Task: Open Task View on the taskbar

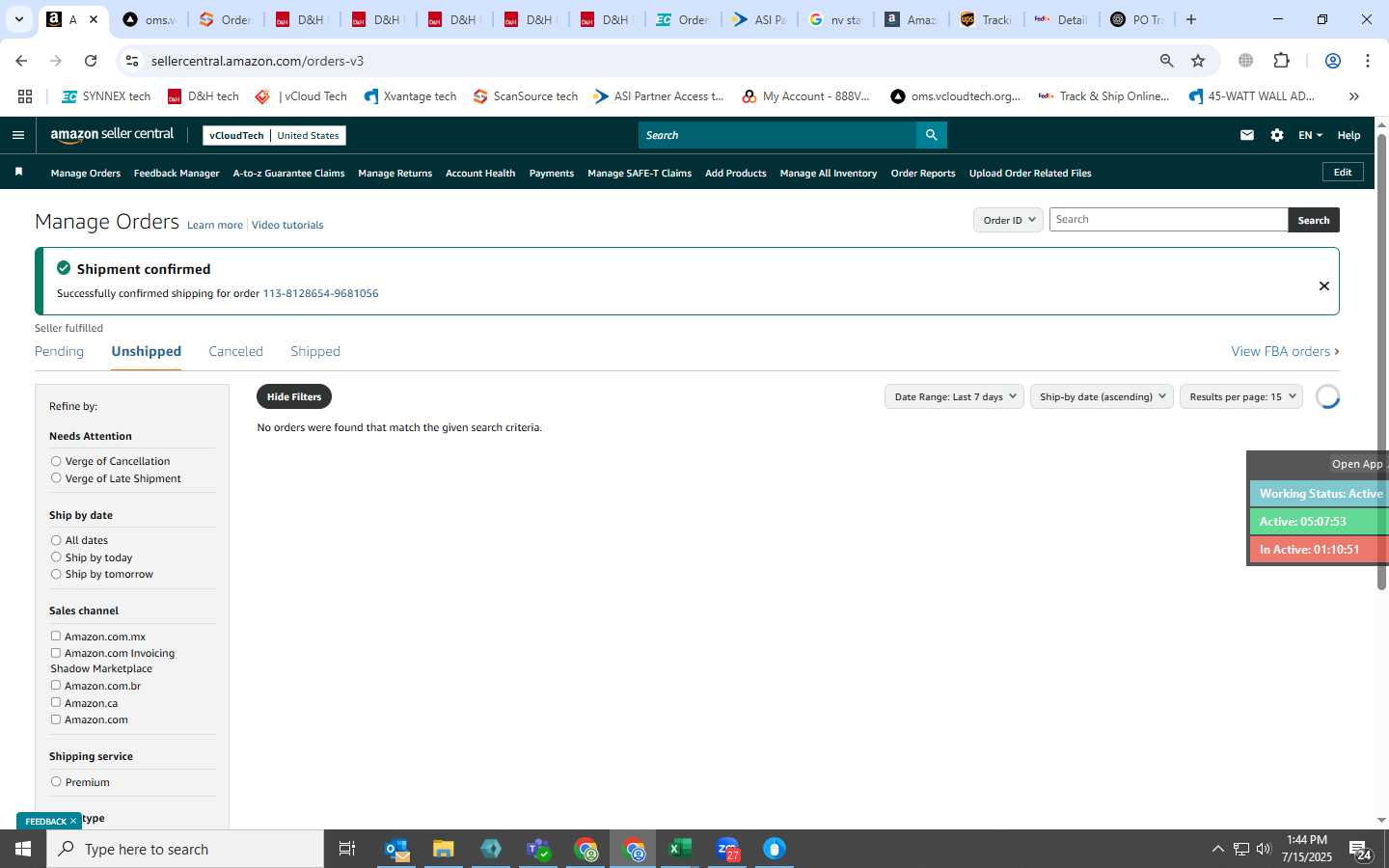Action: click(347, 849)
